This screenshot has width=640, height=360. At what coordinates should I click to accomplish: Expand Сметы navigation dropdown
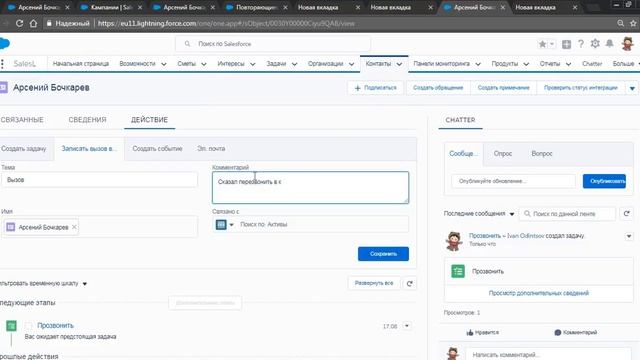tap(204, 64)
